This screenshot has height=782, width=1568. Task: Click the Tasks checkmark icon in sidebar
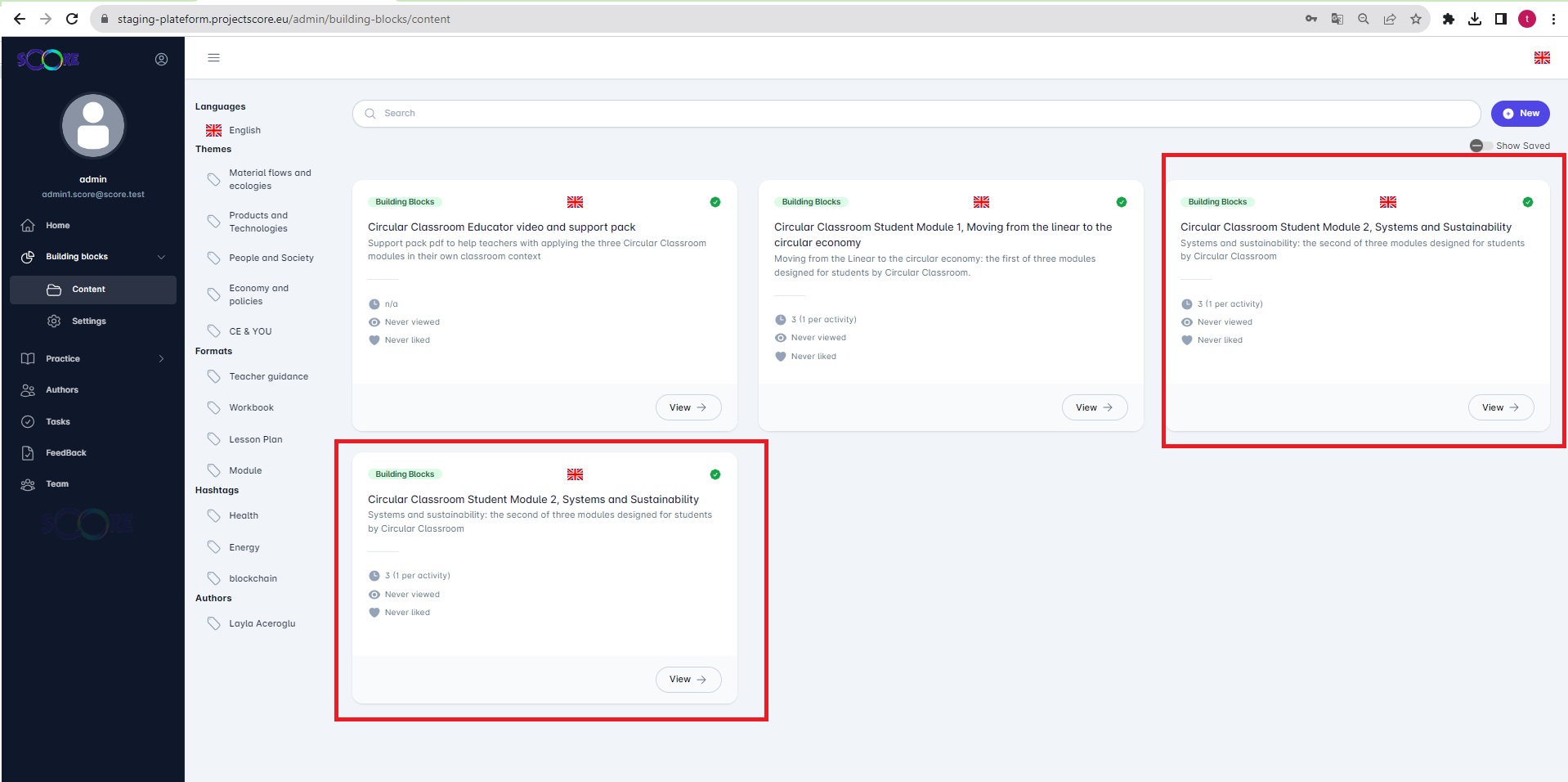coord(28,422)
